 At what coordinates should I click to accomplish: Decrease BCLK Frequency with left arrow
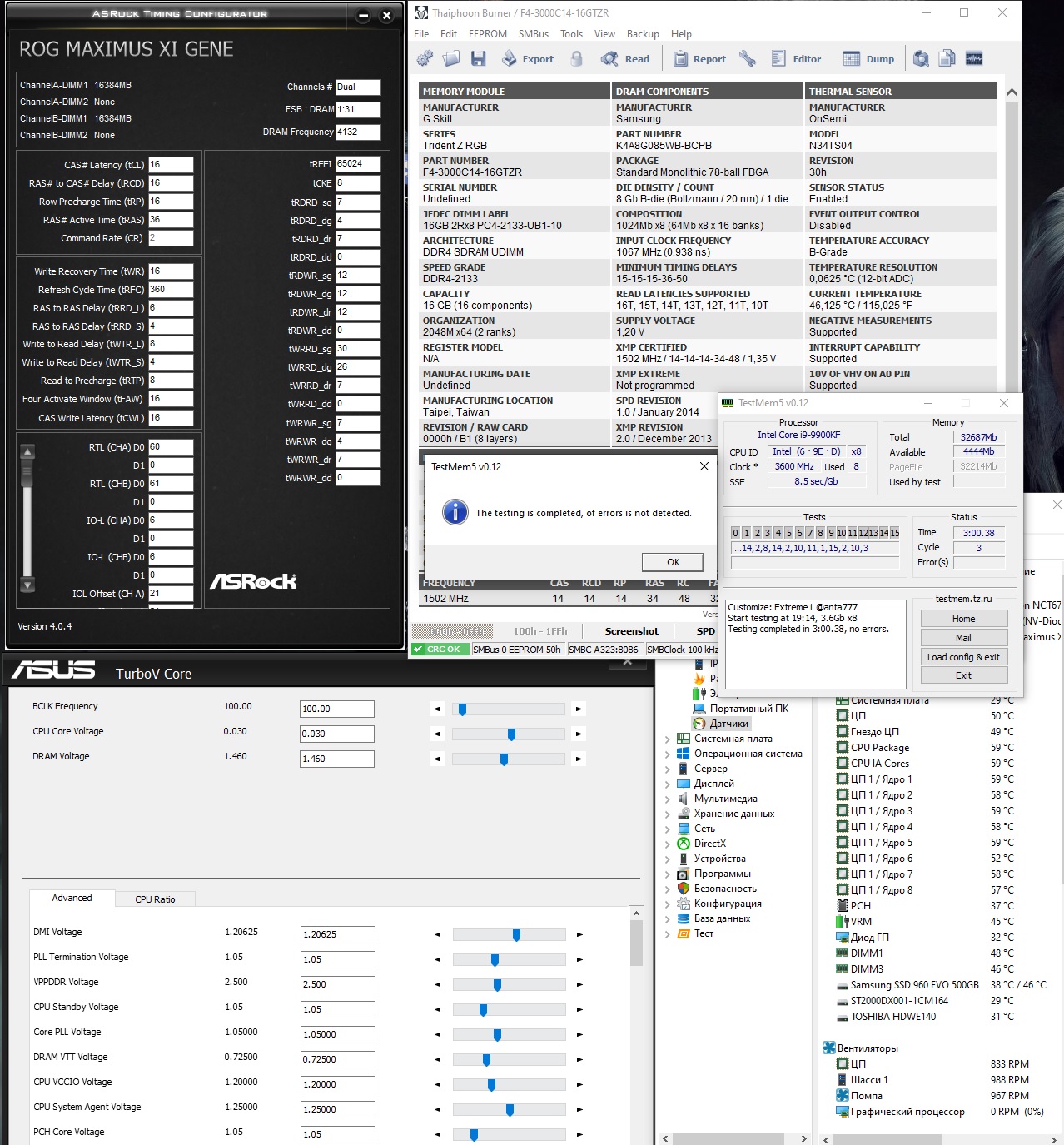[437, 709]
